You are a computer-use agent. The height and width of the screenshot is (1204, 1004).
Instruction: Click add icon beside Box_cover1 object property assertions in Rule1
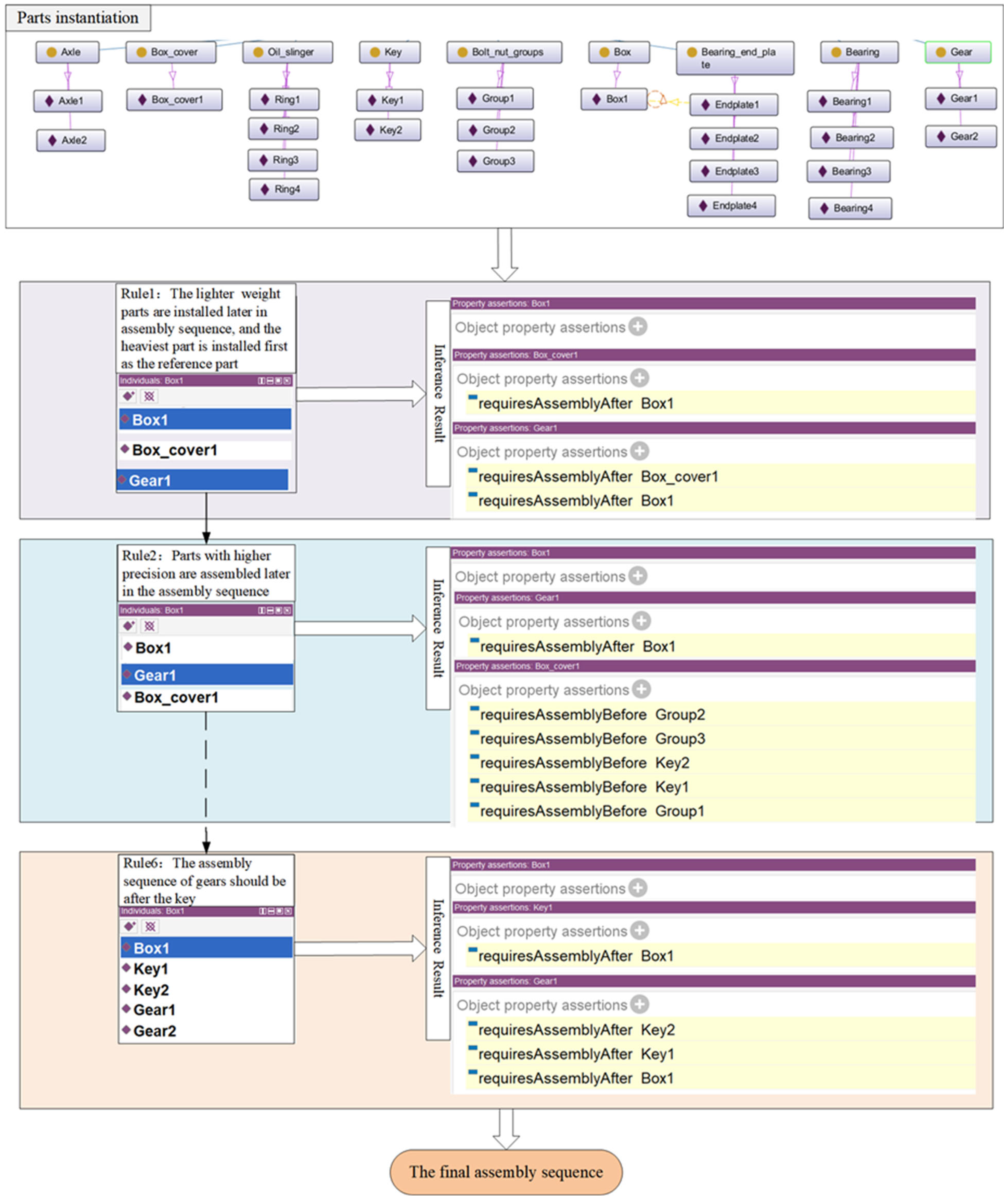tap(639, 378)
